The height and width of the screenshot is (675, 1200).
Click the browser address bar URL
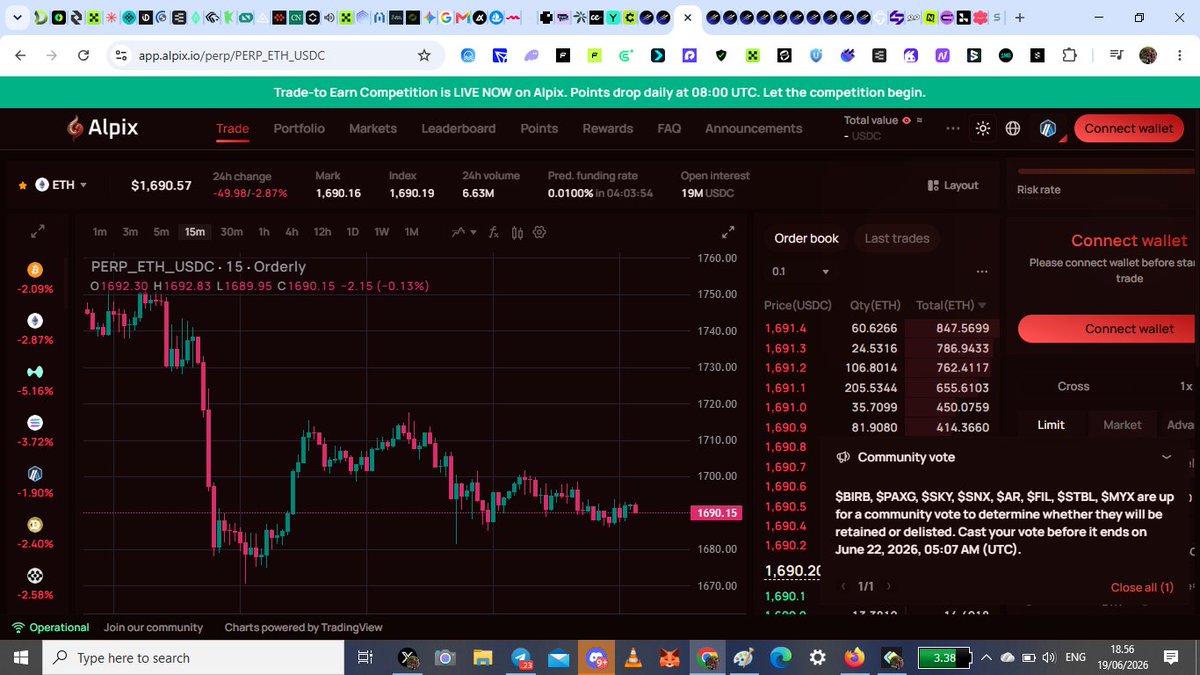click(x=230, y=55)
